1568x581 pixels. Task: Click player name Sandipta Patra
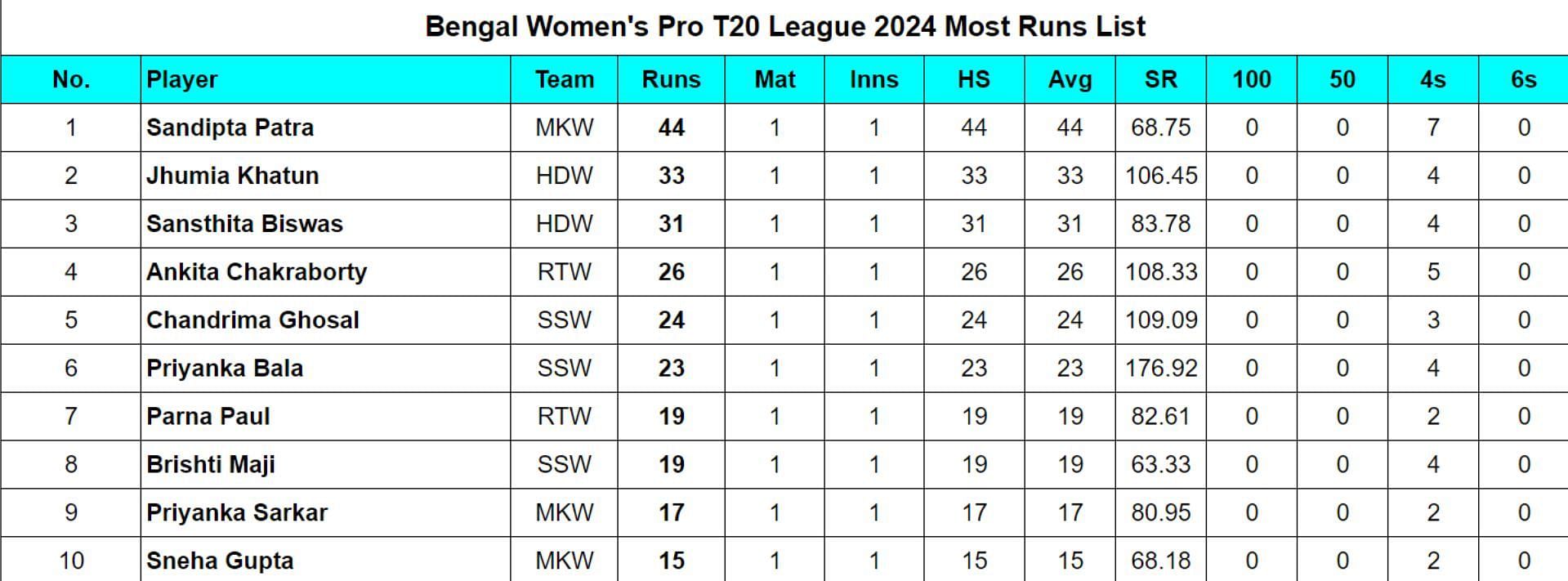(230, 127)
